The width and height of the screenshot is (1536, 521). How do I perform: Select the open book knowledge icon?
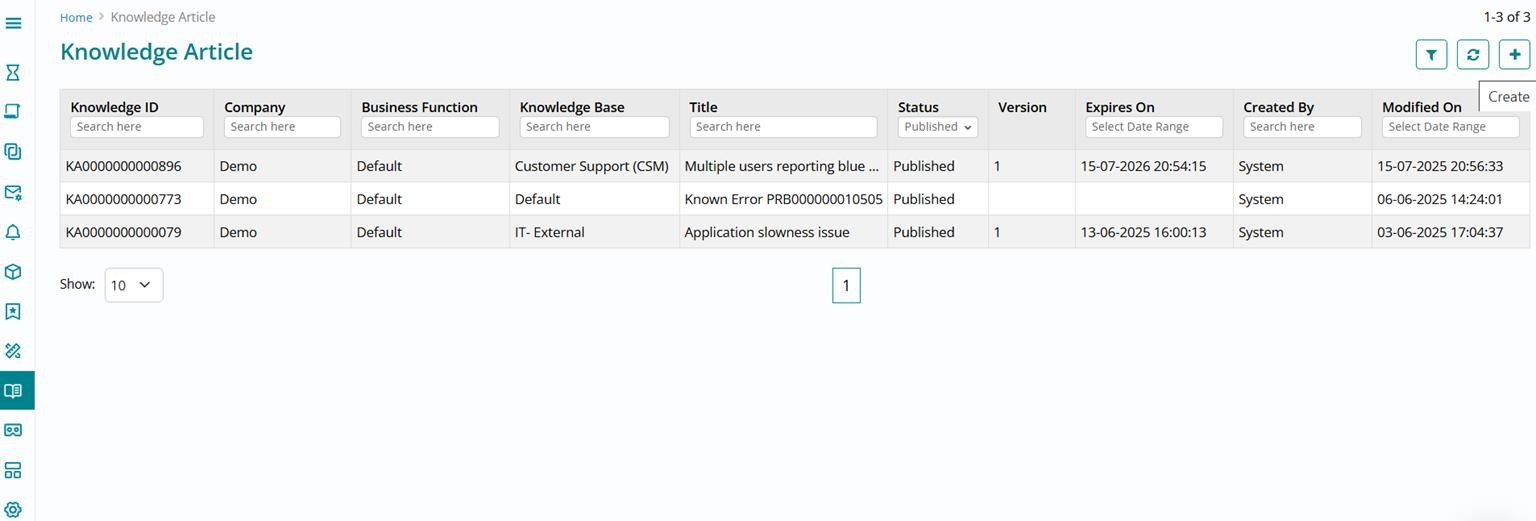13,391
